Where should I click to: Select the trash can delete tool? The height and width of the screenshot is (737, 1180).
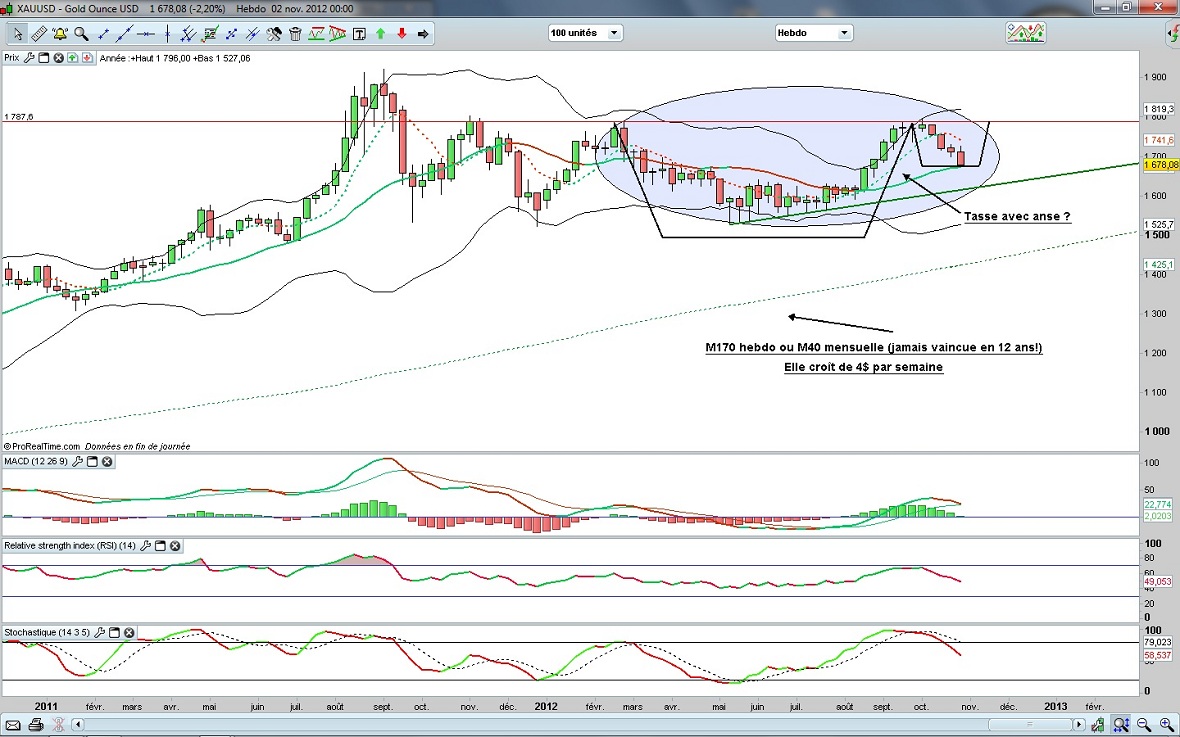point(295,34)
